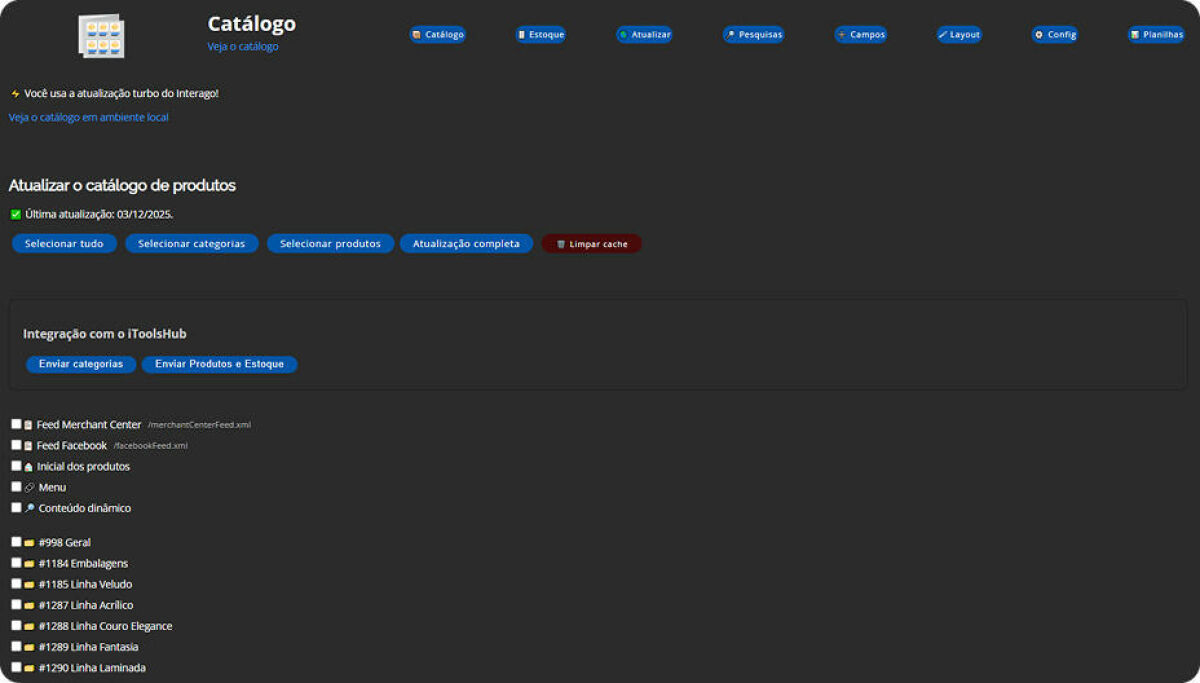The image size is (1200, 683).
Task: Open Pesquisas with magnifier icon
Action: [x=753, y=34]
